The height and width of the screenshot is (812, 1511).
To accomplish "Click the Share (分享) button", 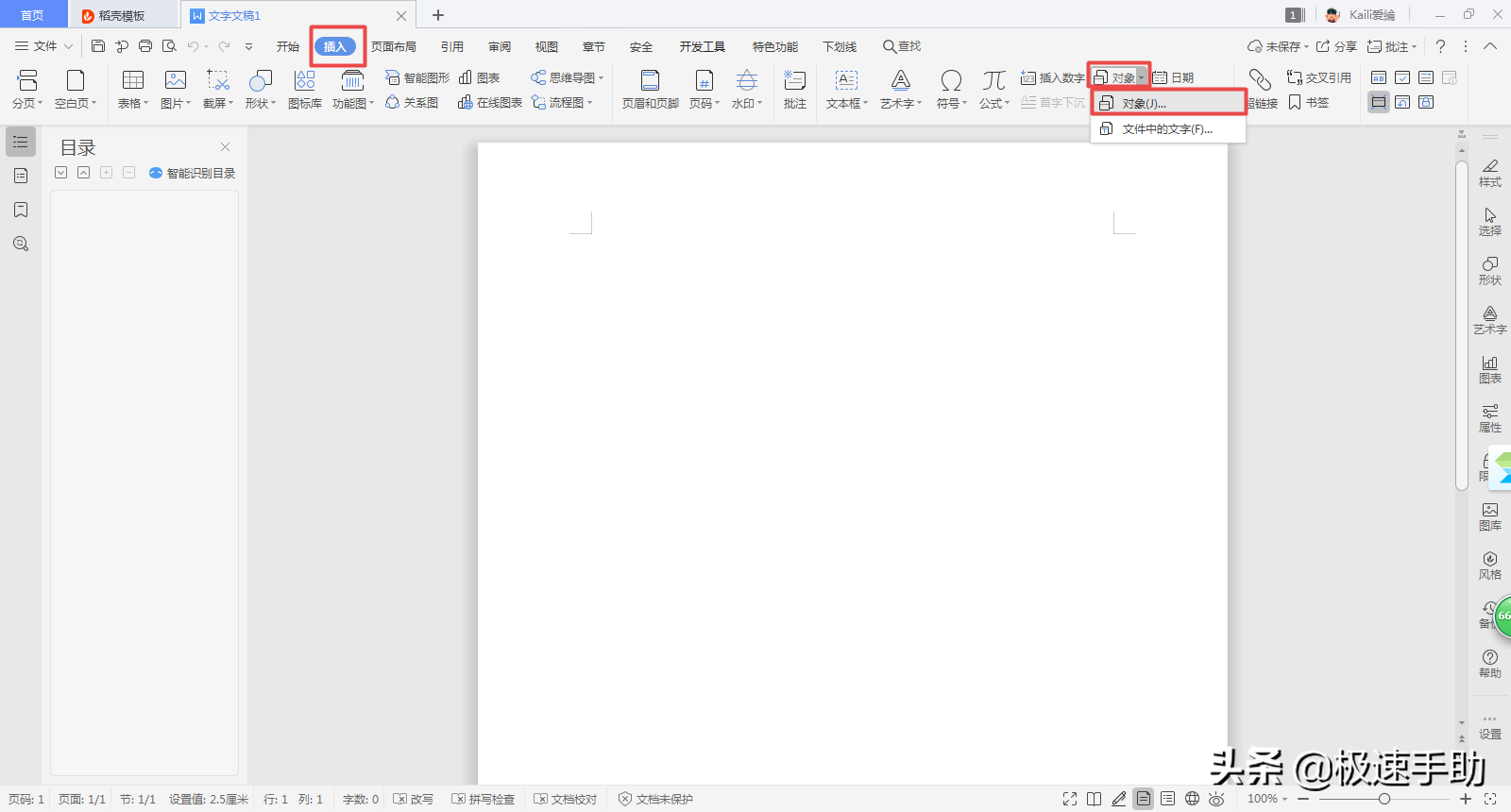I will [1336, 46].
